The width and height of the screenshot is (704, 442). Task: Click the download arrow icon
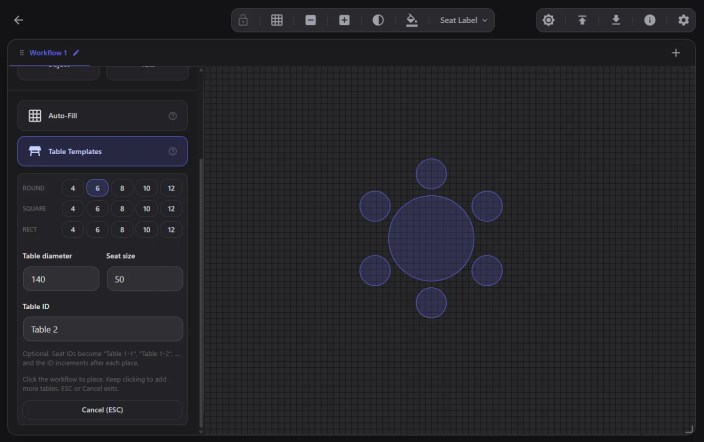(616, 20)
